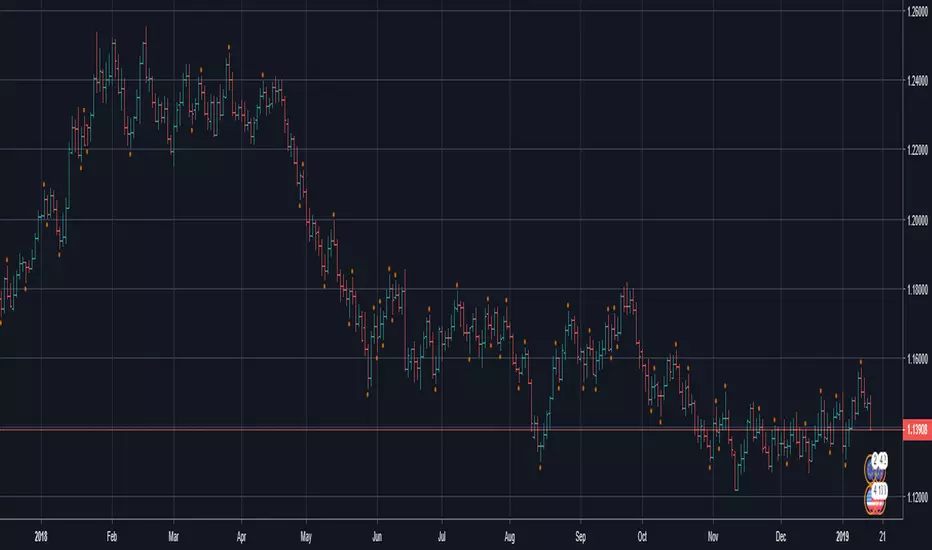This screenshot has height=550, width=932.
Task: Click the Feb label on time axis
Action: pyautogui.click(x=112, y=536)
